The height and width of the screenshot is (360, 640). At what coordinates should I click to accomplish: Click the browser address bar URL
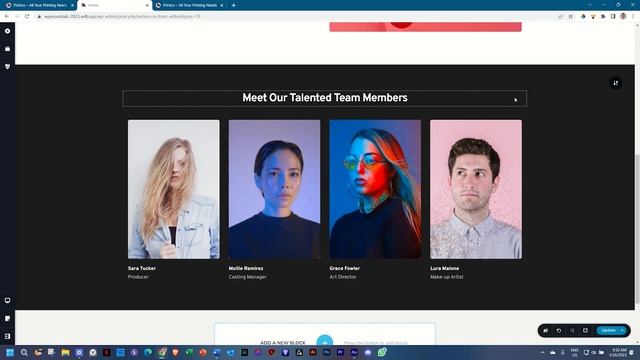tap(122, 16)
